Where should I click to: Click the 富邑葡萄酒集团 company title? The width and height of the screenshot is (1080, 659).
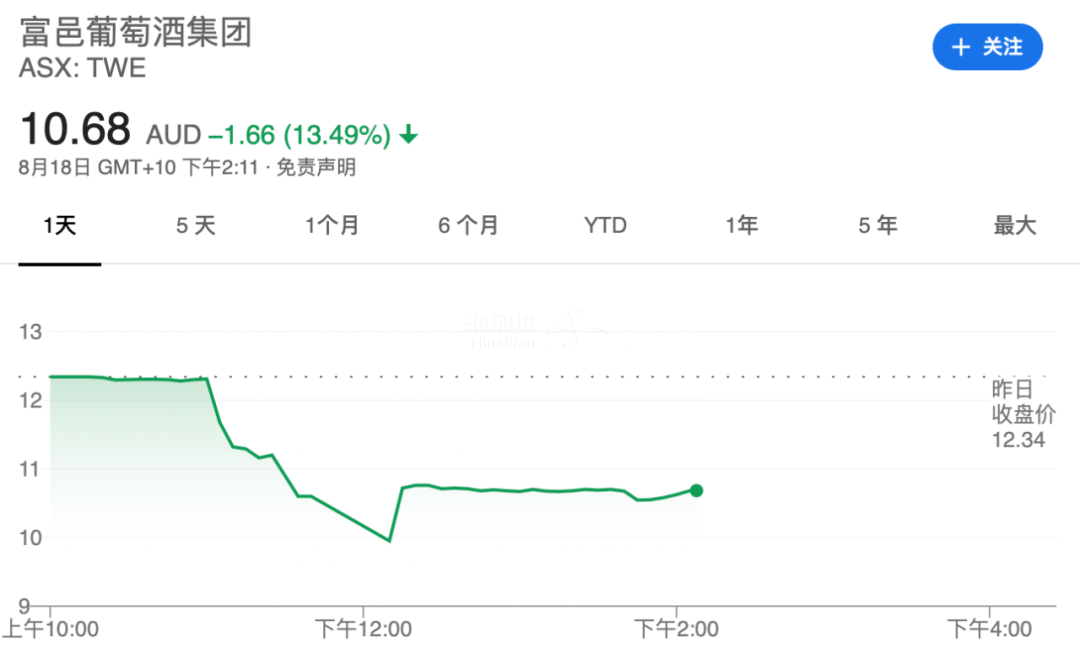pyautogui.click(x=136, y=32)
